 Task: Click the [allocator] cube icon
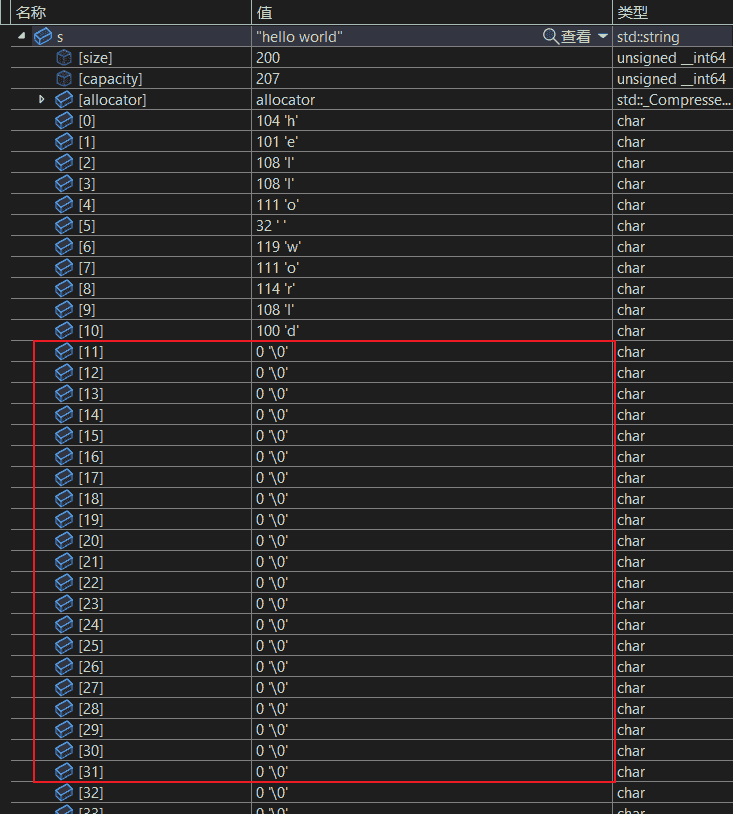pos(64,99)
